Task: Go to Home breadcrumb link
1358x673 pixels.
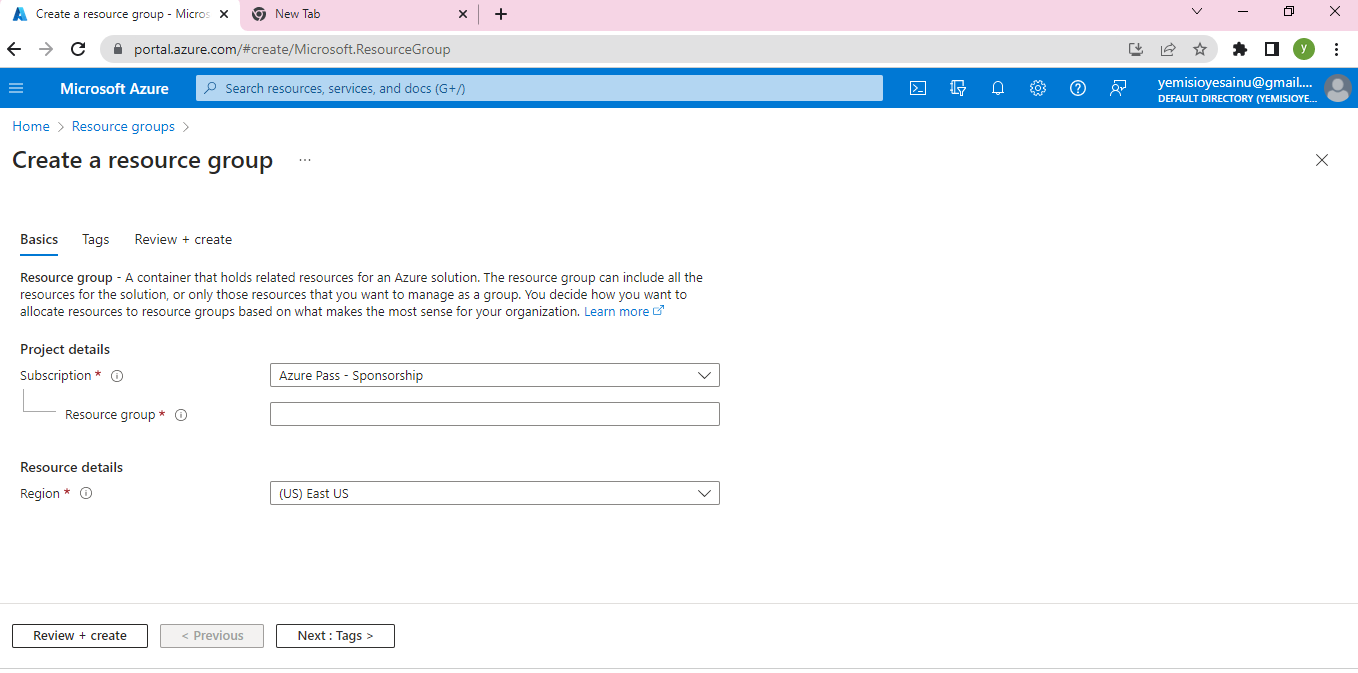Action: pyautogui.click(x=31, y=127)
